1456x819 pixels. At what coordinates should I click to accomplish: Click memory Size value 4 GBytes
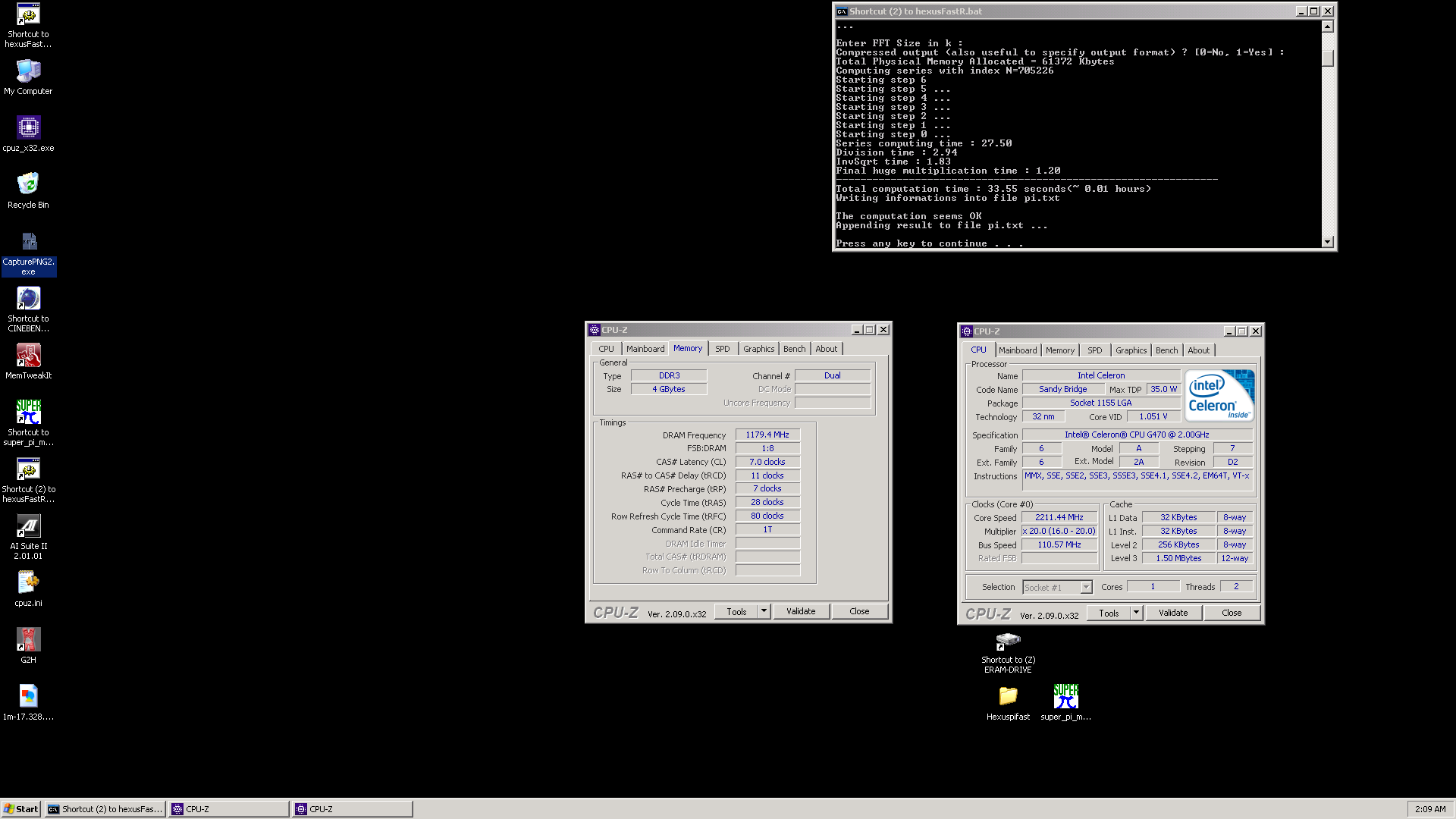tap(669, 389)
